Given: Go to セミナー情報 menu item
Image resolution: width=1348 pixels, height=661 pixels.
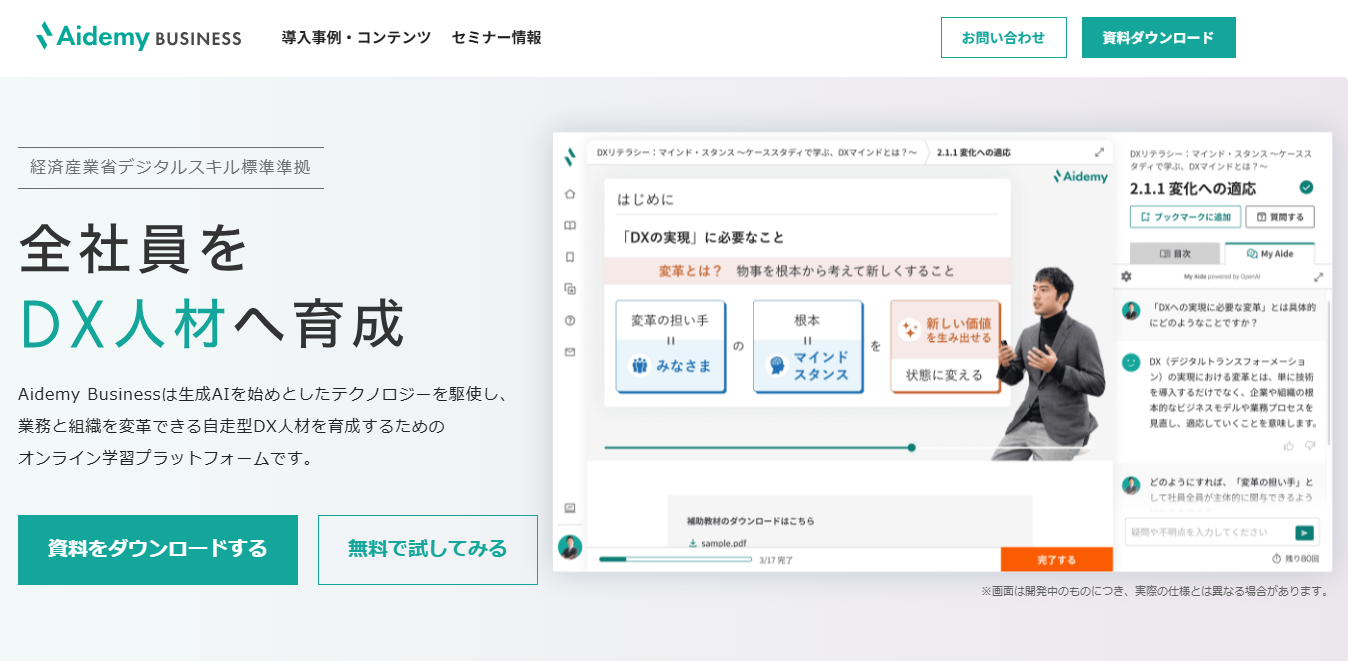Looking at the screenshot, I should pyautogui.click(x=496, y=38).
